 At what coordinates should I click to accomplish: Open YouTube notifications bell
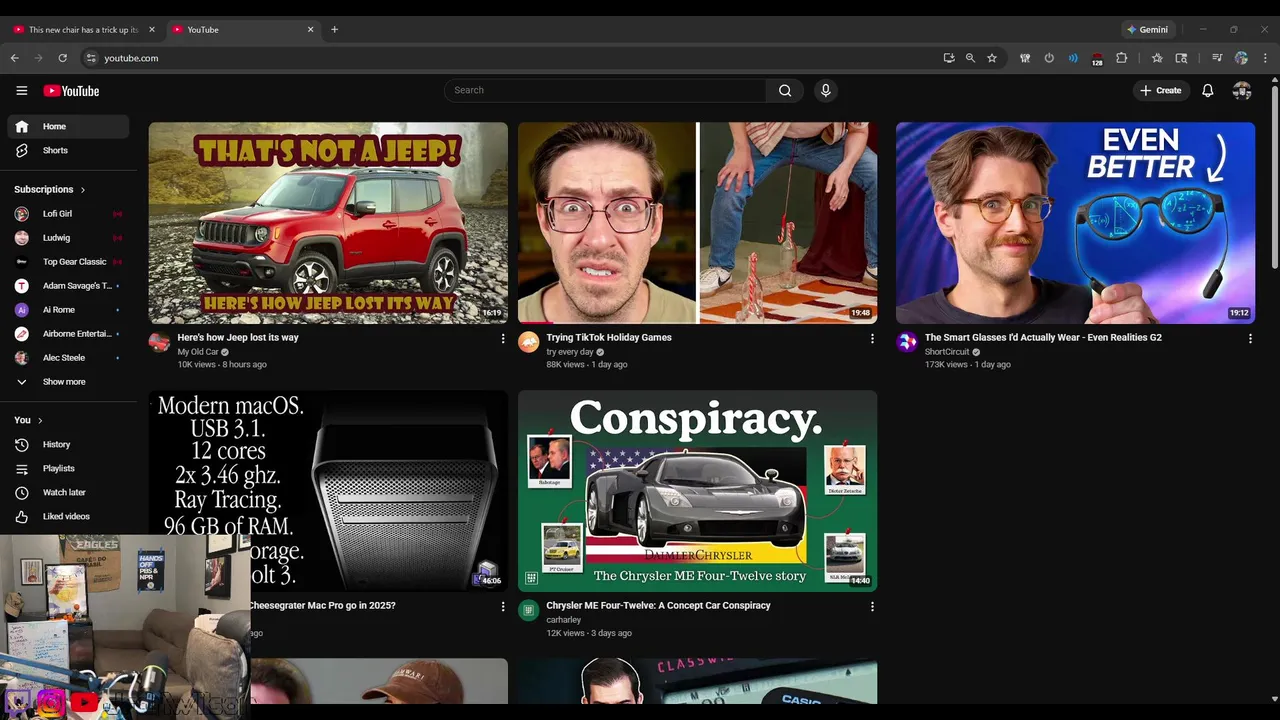pyautogui.click(x=1207, y=90)
